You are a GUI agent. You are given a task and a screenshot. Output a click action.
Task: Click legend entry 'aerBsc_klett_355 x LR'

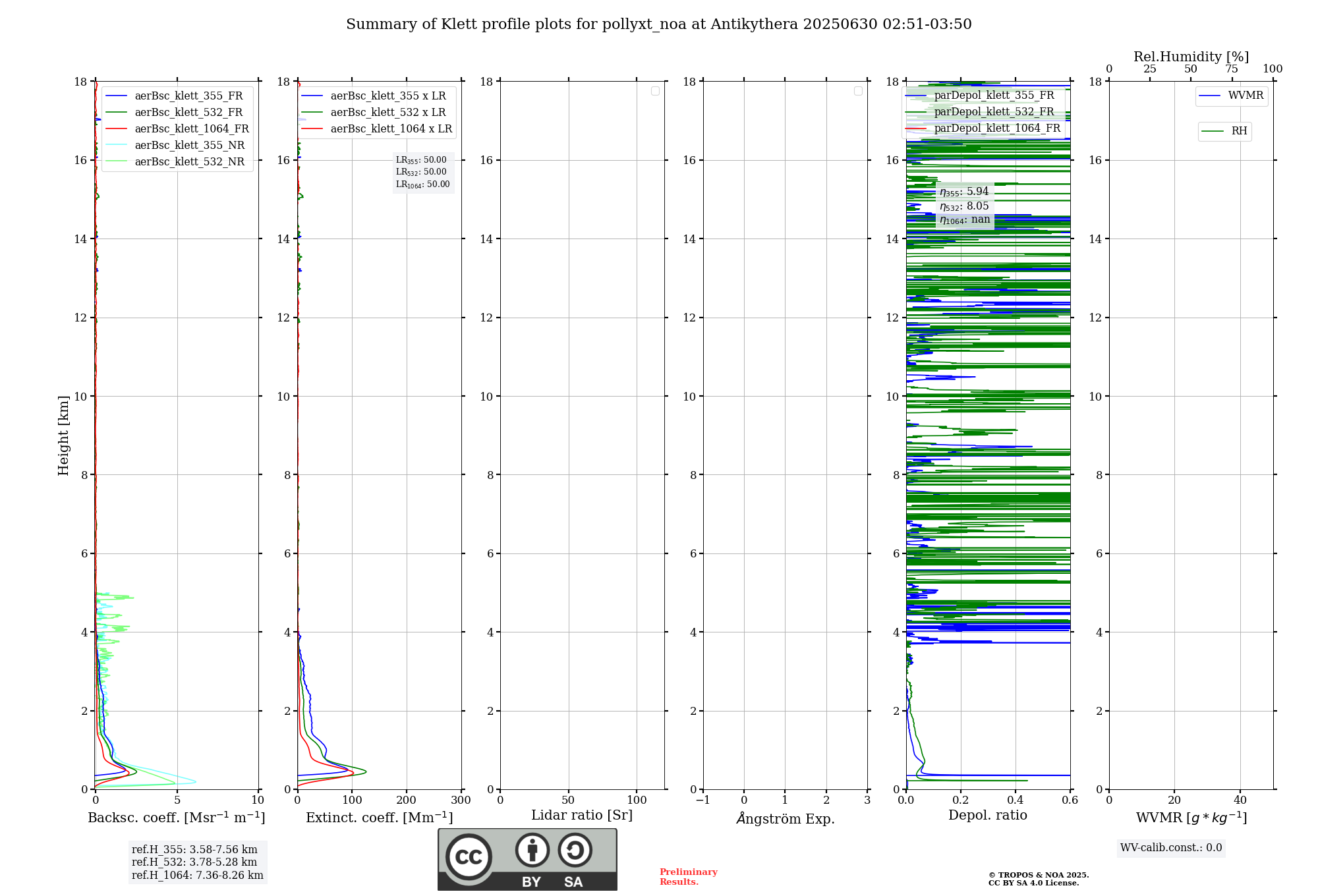(374, 96)
